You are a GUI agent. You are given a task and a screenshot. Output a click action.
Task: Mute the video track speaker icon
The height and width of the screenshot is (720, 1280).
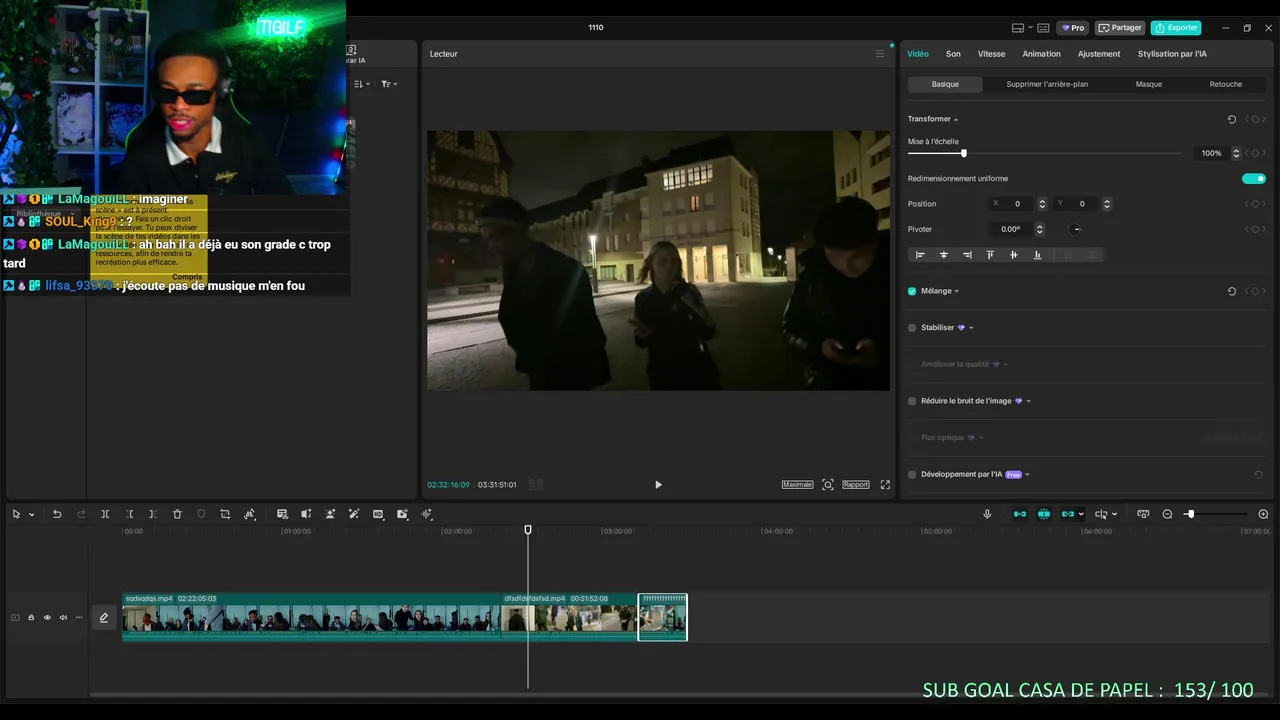(63, 618)
